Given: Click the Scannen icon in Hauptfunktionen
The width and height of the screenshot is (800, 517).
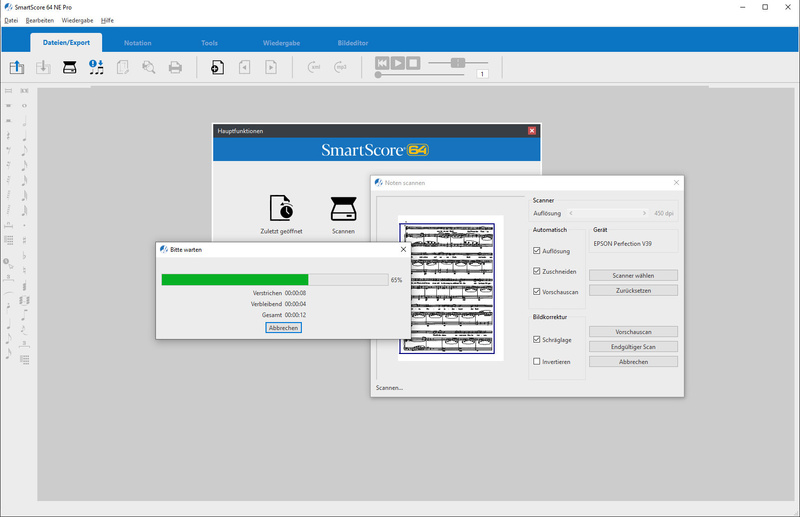Looking at the screenshot, I should coord(343,208).
